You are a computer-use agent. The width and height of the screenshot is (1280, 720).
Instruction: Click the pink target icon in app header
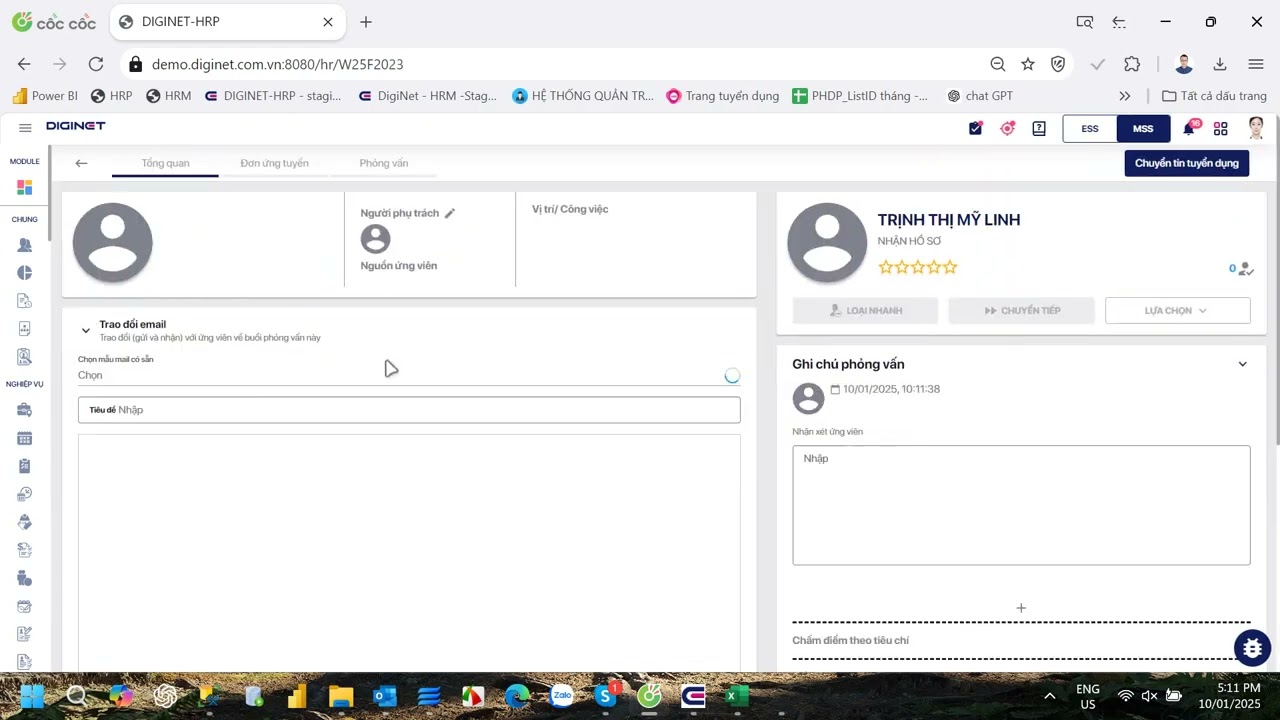pos(1008,128)
